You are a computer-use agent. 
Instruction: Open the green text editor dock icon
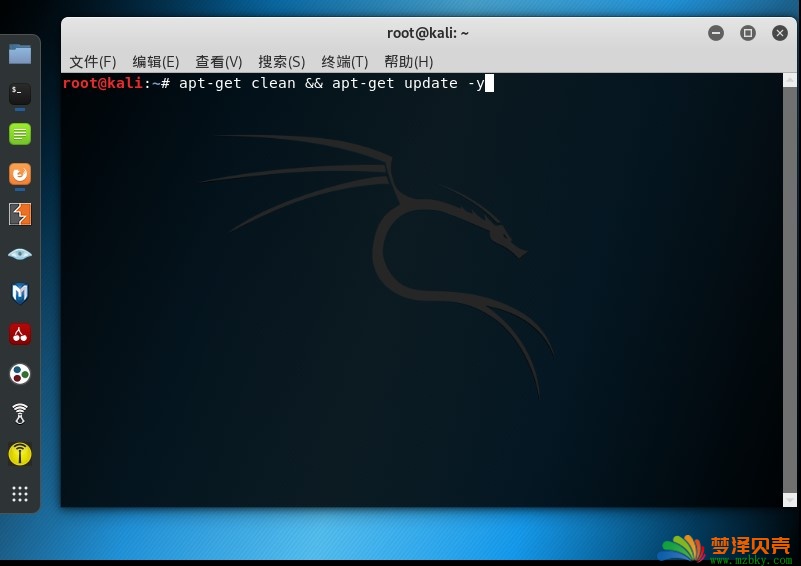pos(20,134)
